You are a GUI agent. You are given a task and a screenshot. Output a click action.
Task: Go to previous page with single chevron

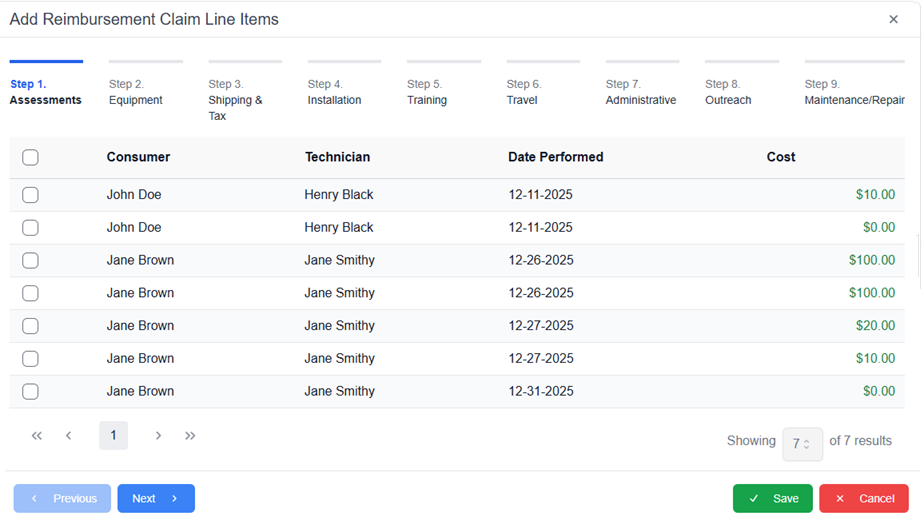point(68,436)
